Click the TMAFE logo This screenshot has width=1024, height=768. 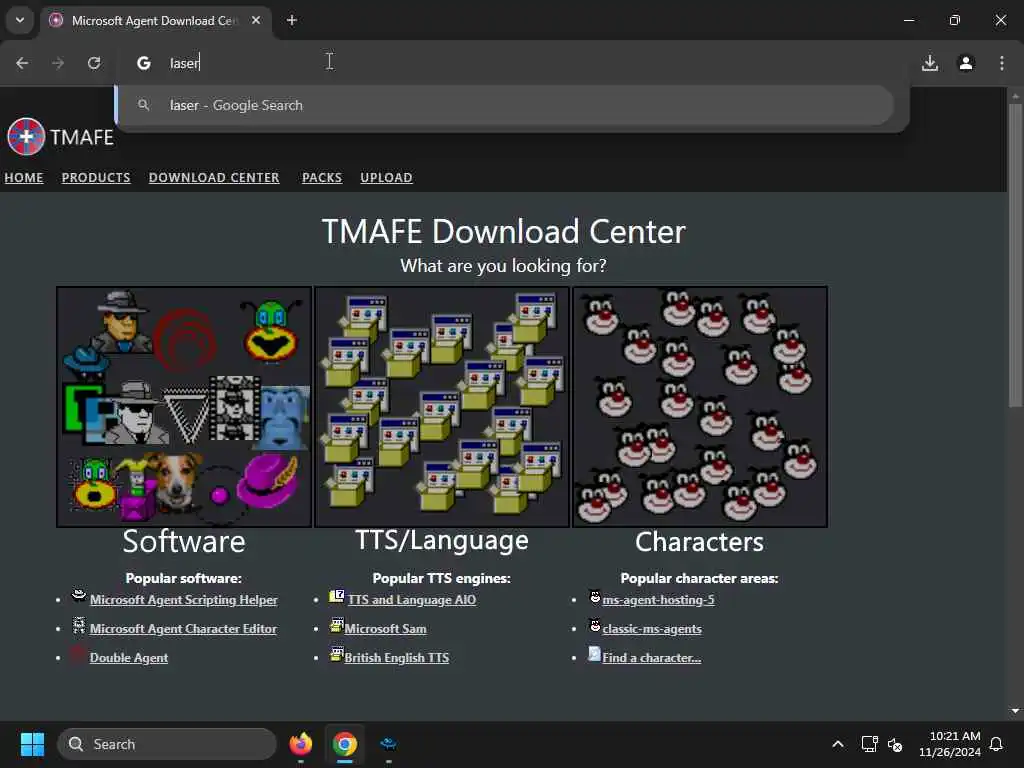click(61, 137)
